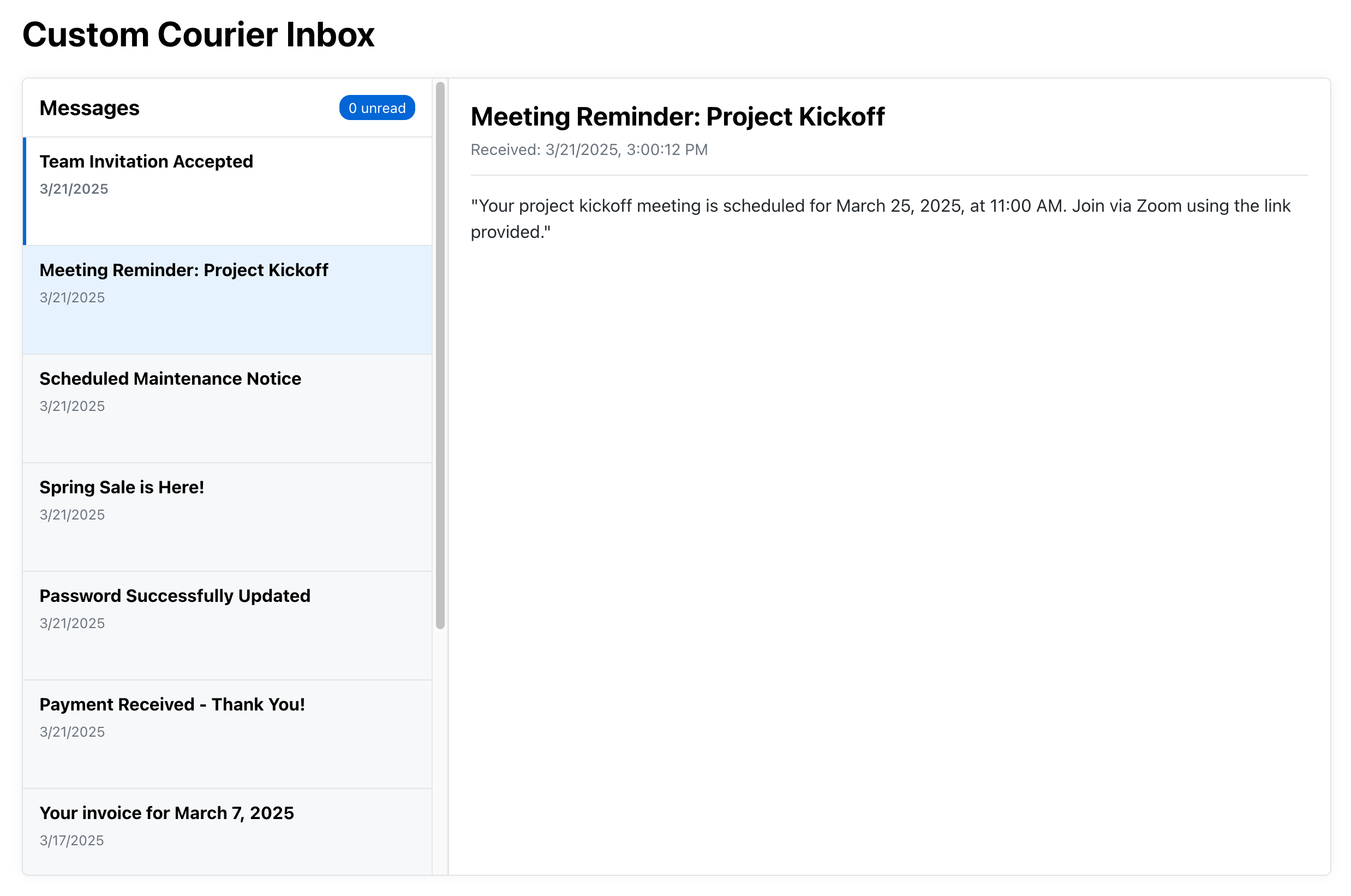Click the Custom Courier Inbox title
The width and height of the screenshot is (1351, 896).
tap(198, 34)
